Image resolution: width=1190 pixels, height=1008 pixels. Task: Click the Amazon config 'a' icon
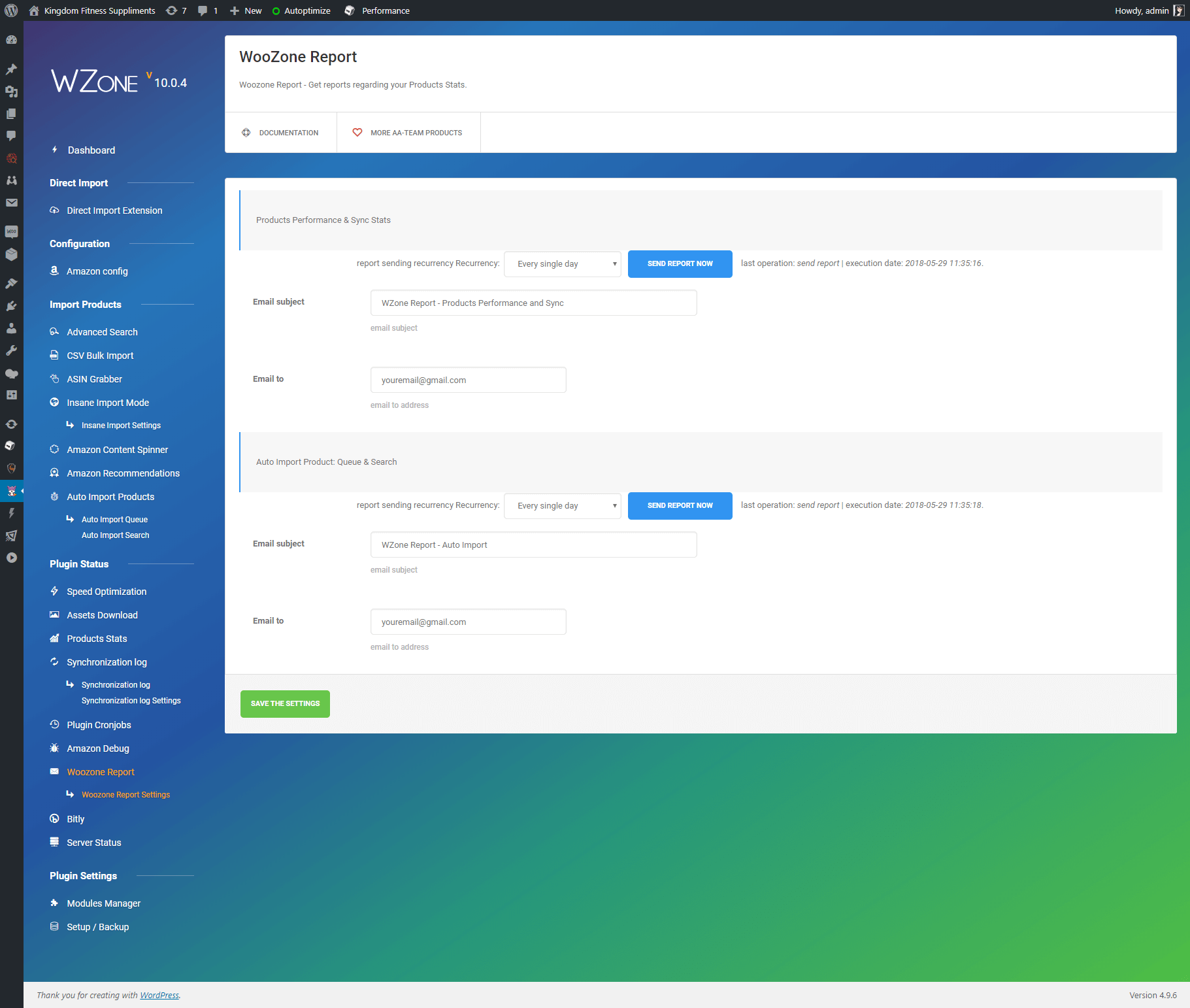tap(54, 271)
